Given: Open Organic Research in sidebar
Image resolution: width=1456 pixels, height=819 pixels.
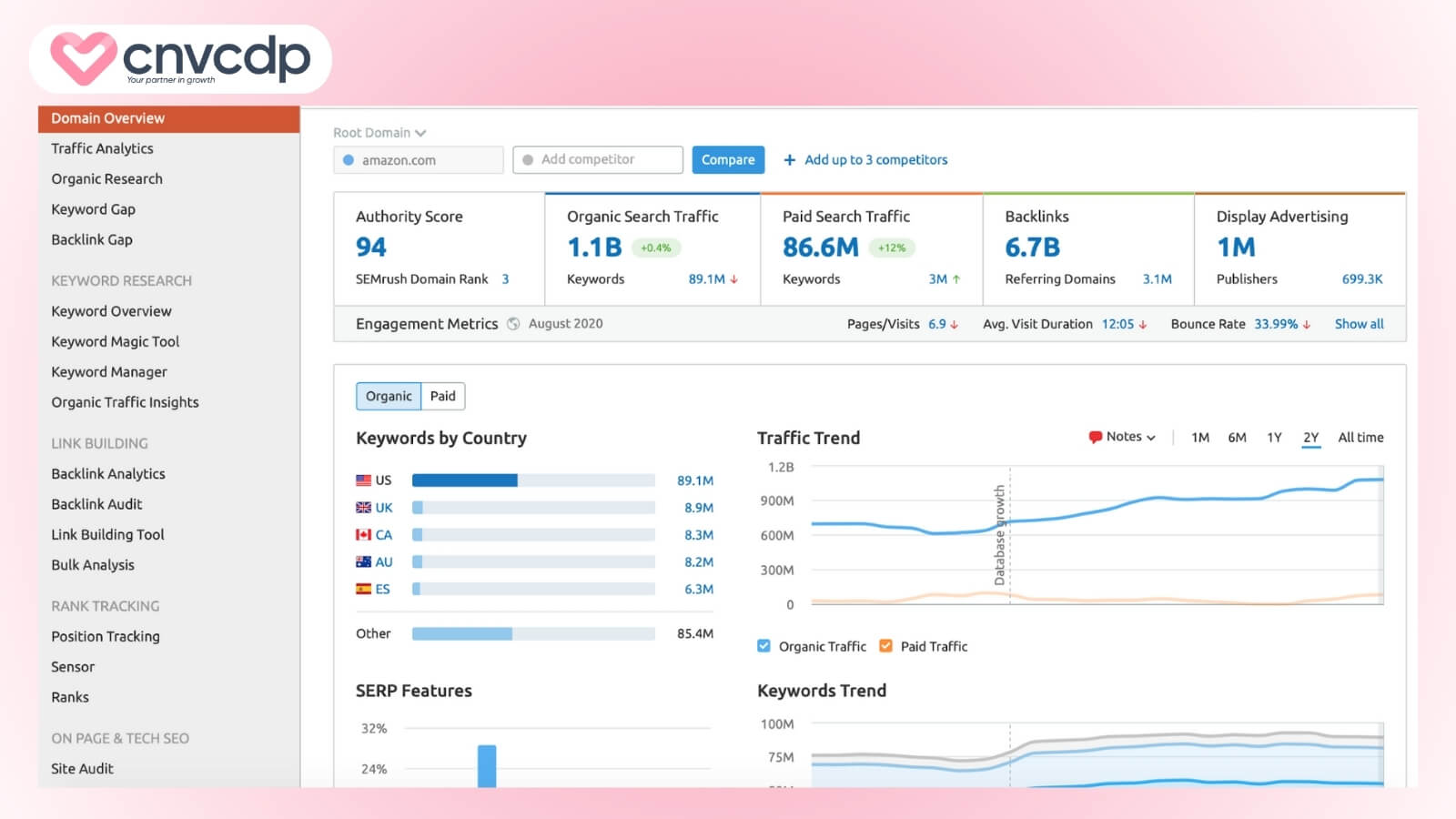Looking at the screenshot, I should coord(106,179).
